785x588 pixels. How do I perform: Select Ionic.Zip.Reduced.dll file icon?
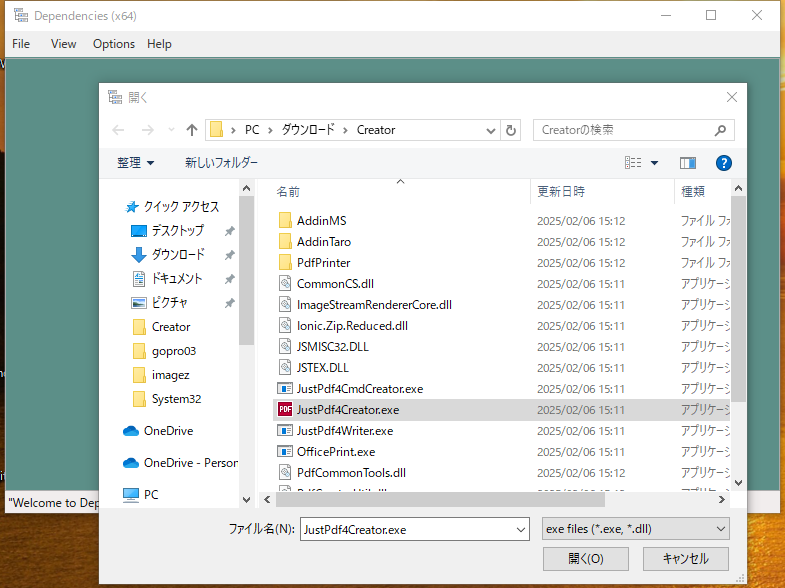(x=285, y=326)
